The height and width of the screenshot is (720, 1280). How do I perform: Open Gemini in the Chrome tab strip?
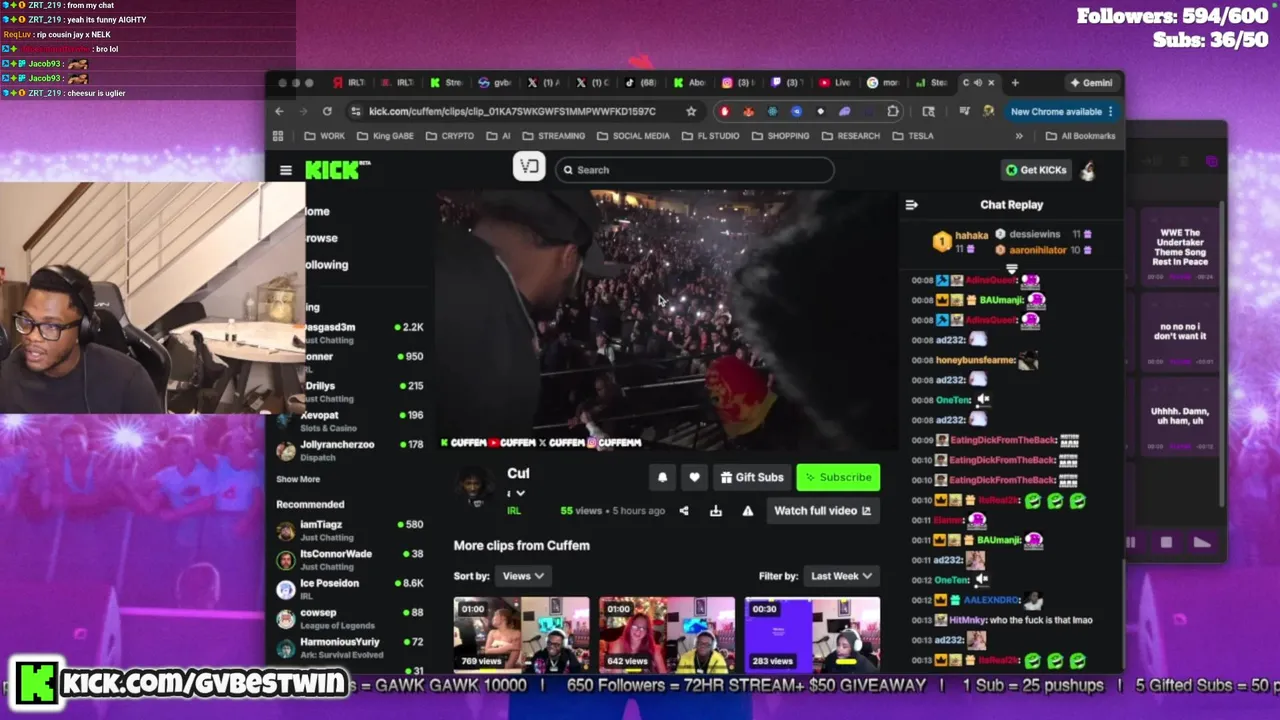pyautogui.click(x=1090, y=83)
